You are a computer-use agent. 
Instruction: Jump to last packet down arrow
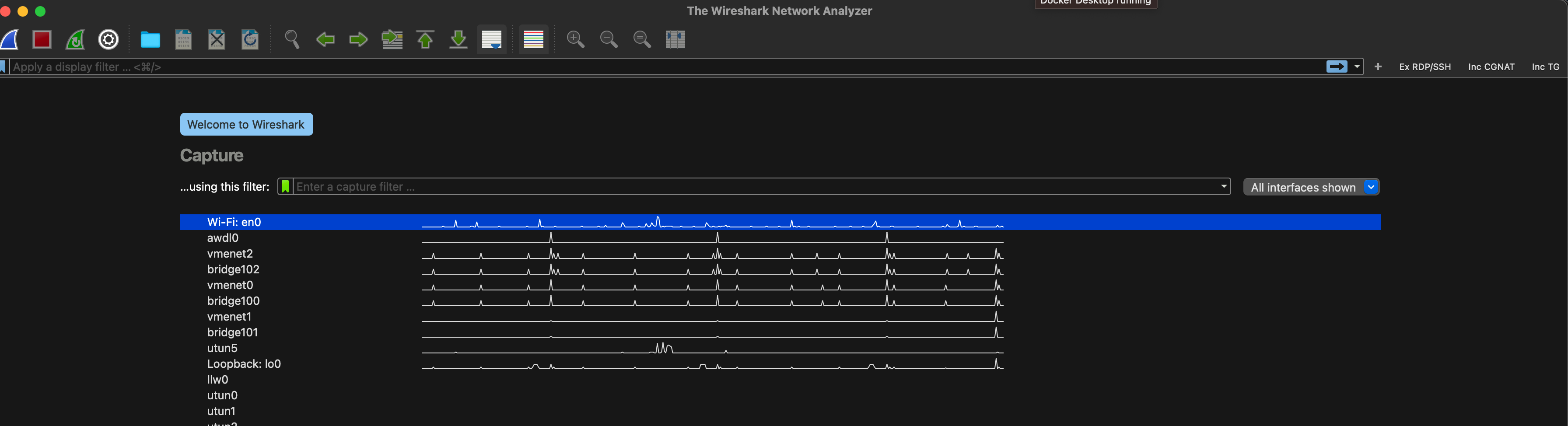[x=458, y=39]
